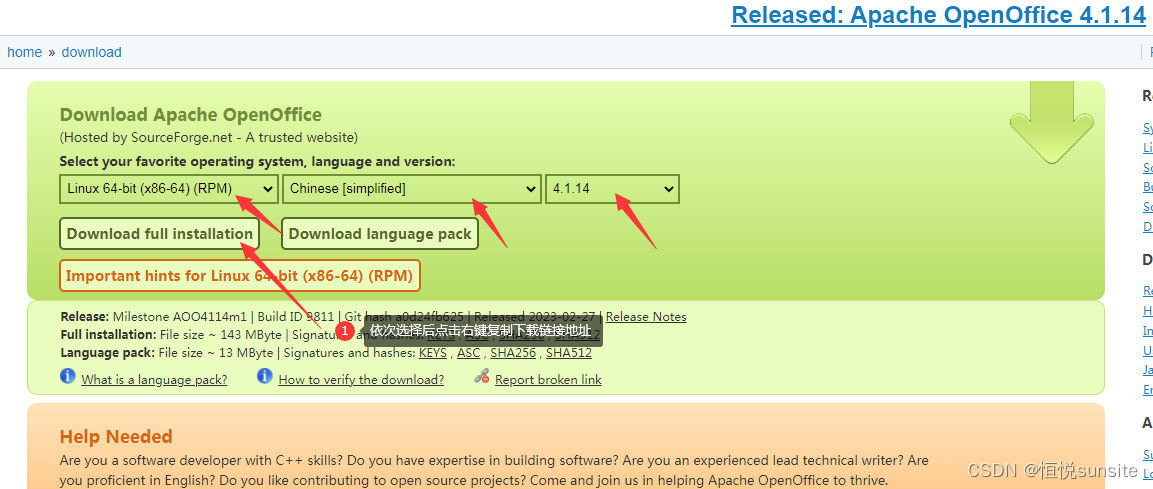1153x489 pixels.
Task: Open the language dropdown showing Chinese [simplified]
Action: [x=413, y=189]
